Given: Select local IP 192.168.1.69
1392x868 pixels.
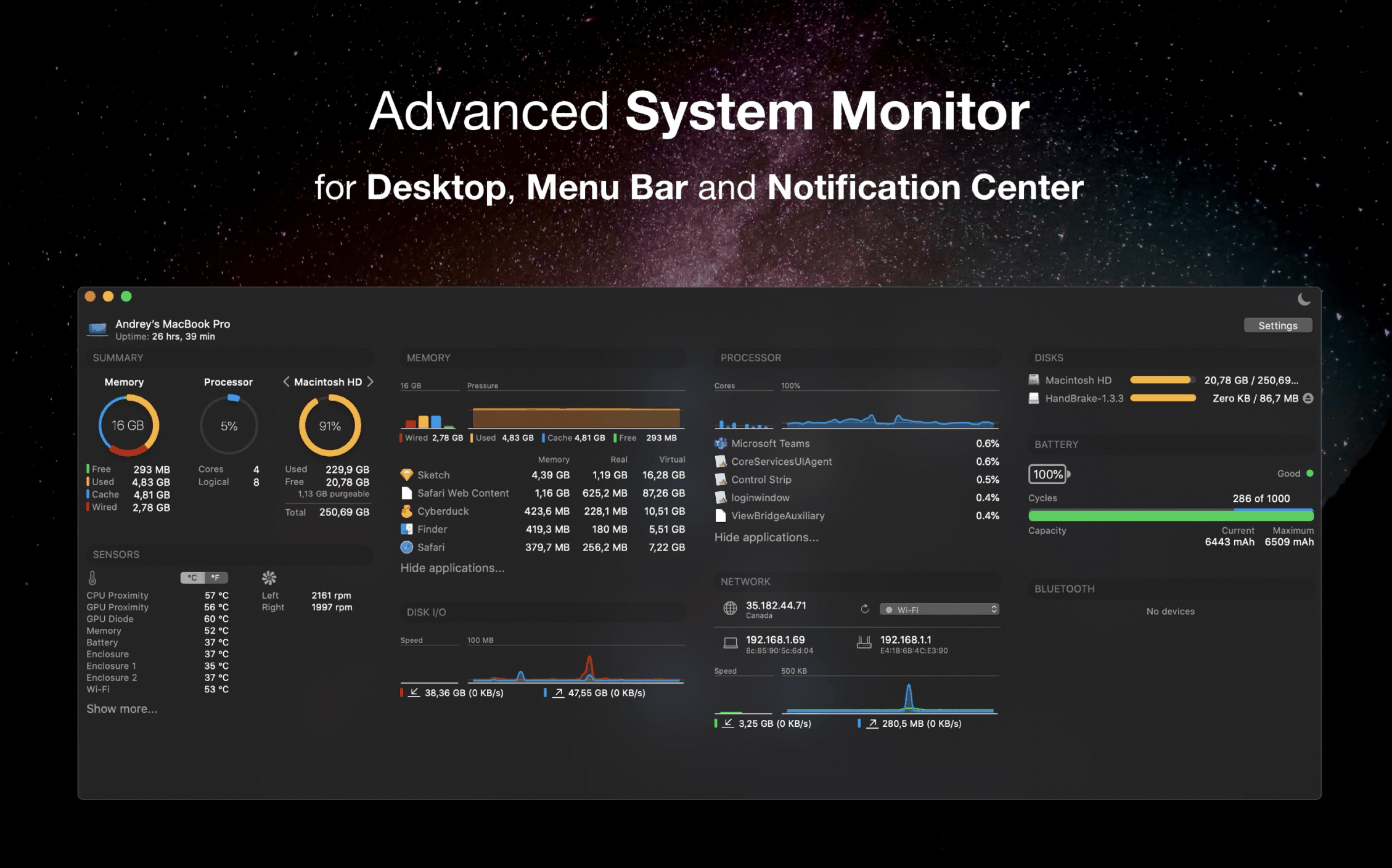Looking at the screenshot, I should [x=775, y=640].
